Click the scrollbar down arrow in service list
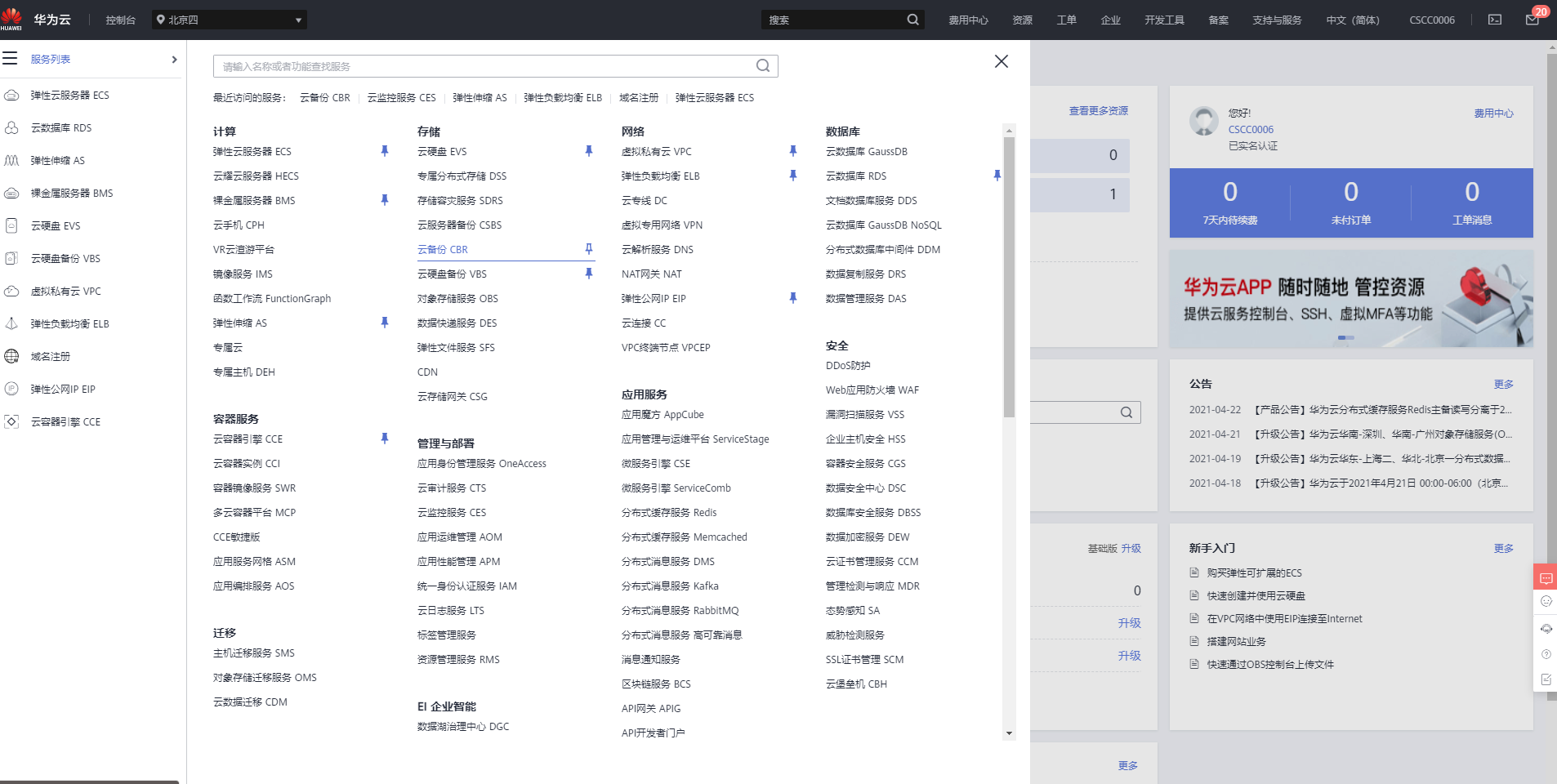The height and width of the screenshot is (784, 1557). [x=1010, y=733]
